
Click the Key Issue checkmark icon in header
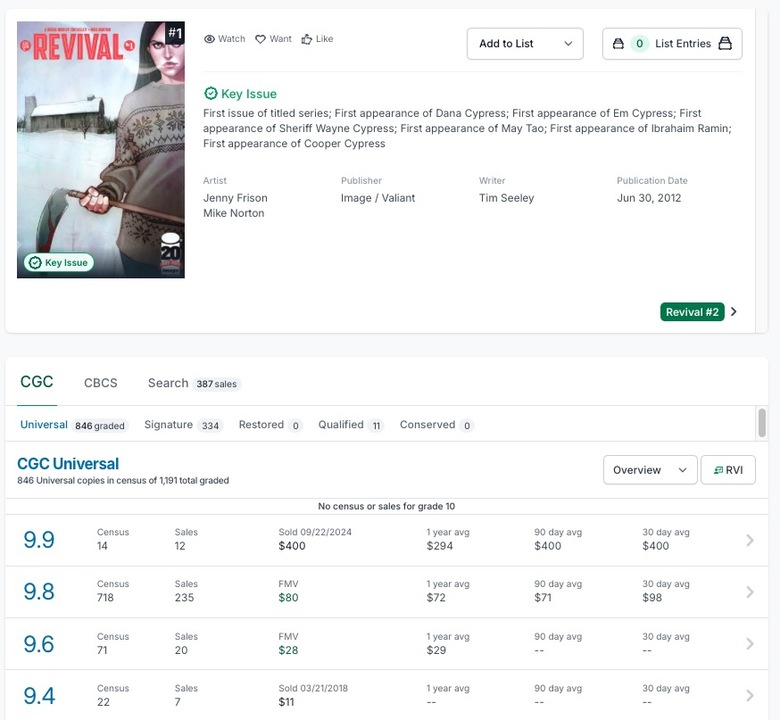tap(210, 94)
